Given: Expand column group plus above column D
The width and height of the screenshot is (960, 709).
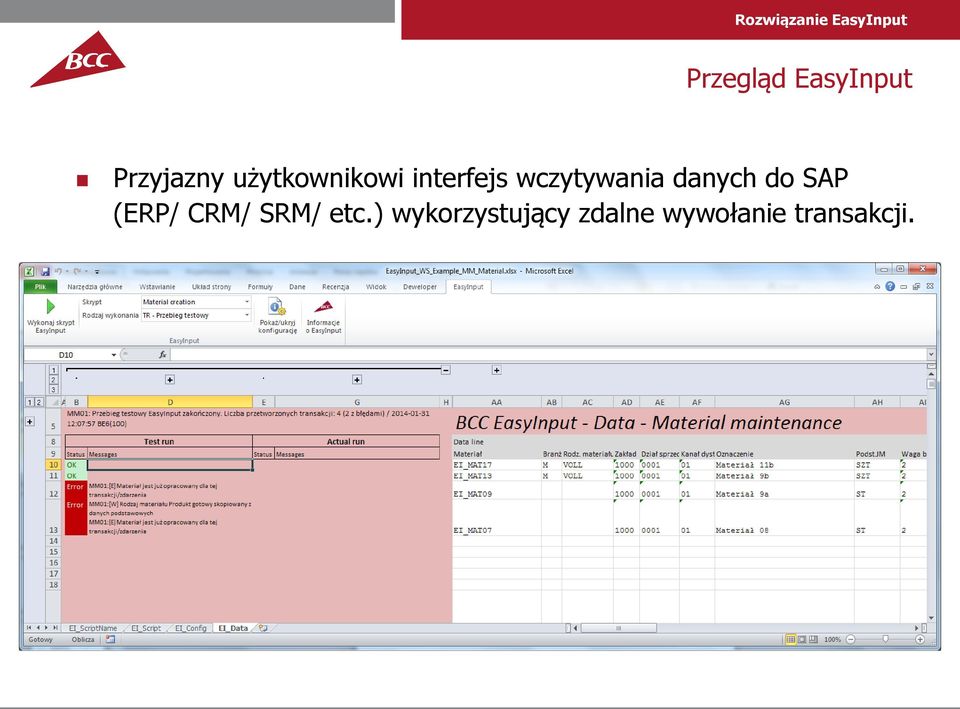Looking at the screenshot, I should (x=170, y=380).
